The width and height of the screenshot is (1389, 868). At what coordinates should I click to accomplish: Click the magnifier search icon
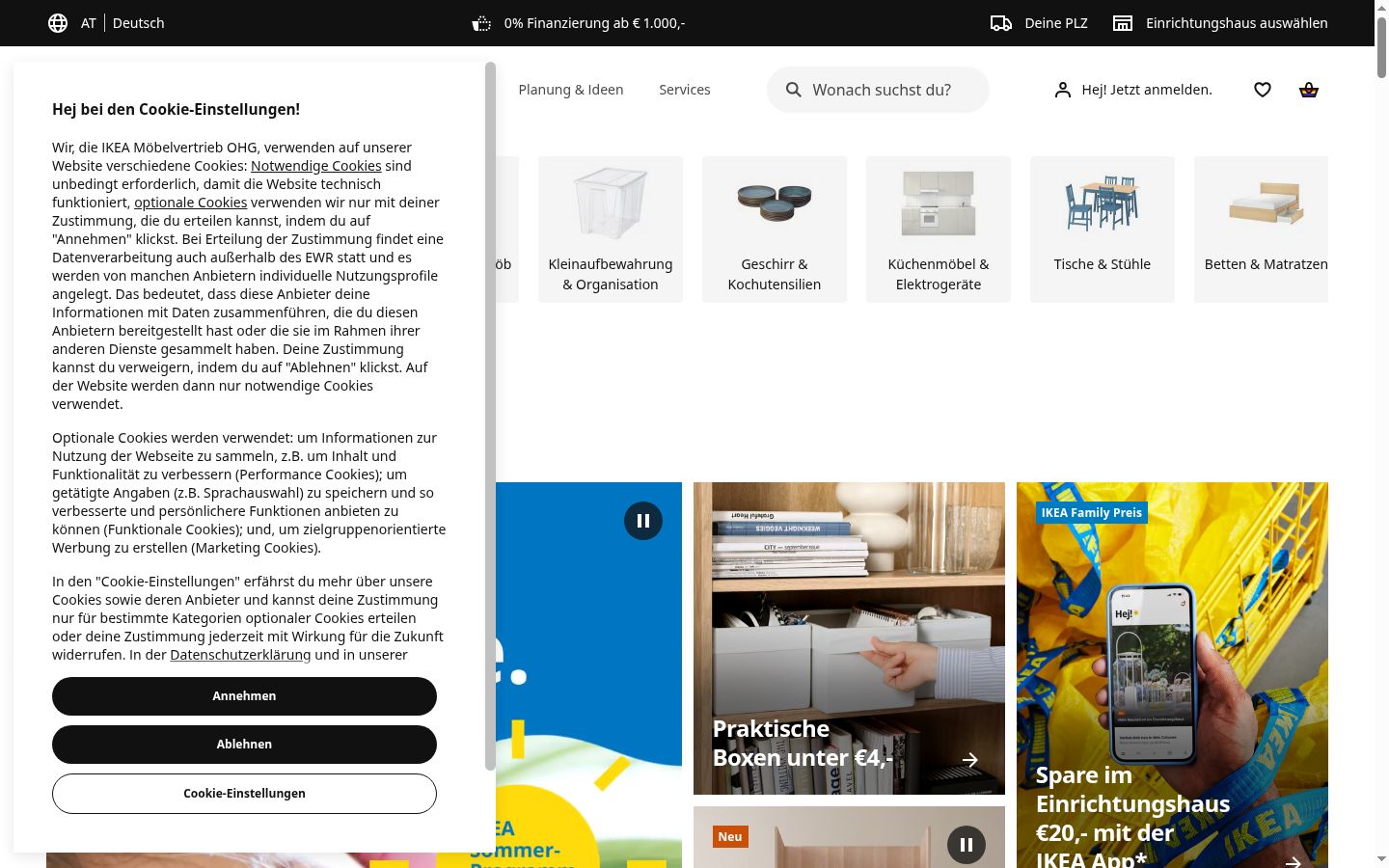click(794, 90)
